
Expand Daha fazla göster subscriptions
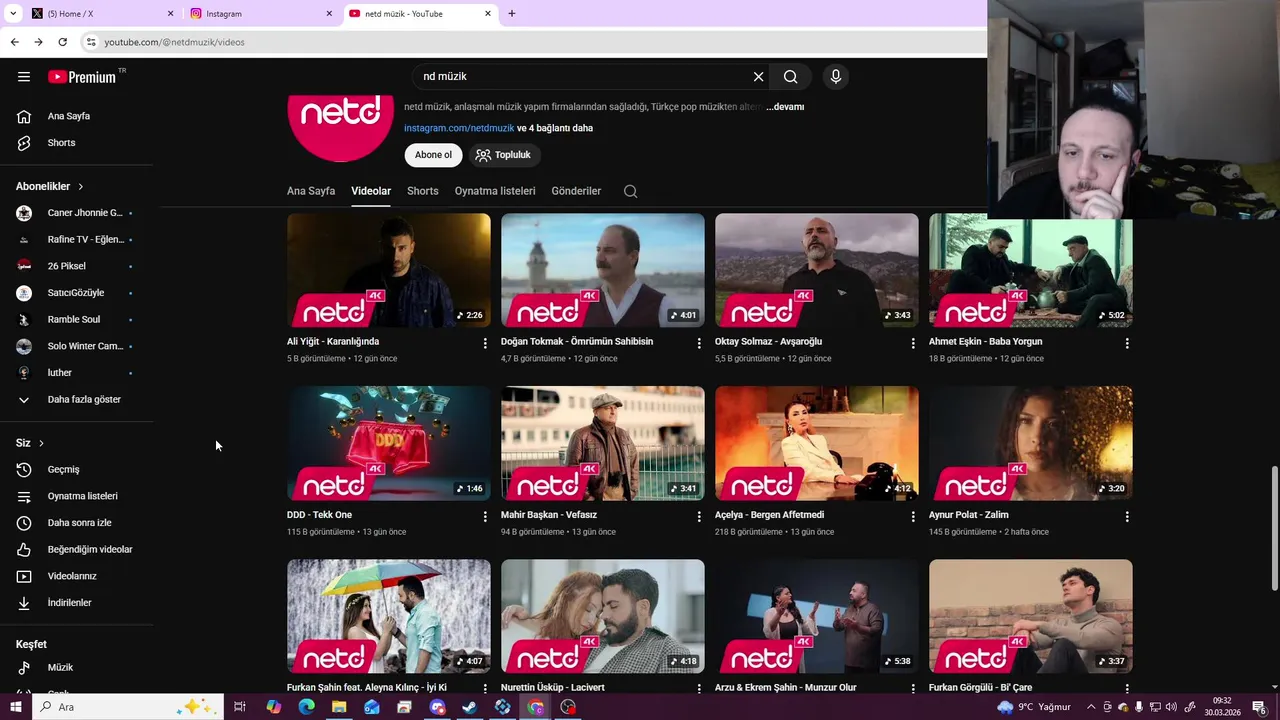point(76,400)
